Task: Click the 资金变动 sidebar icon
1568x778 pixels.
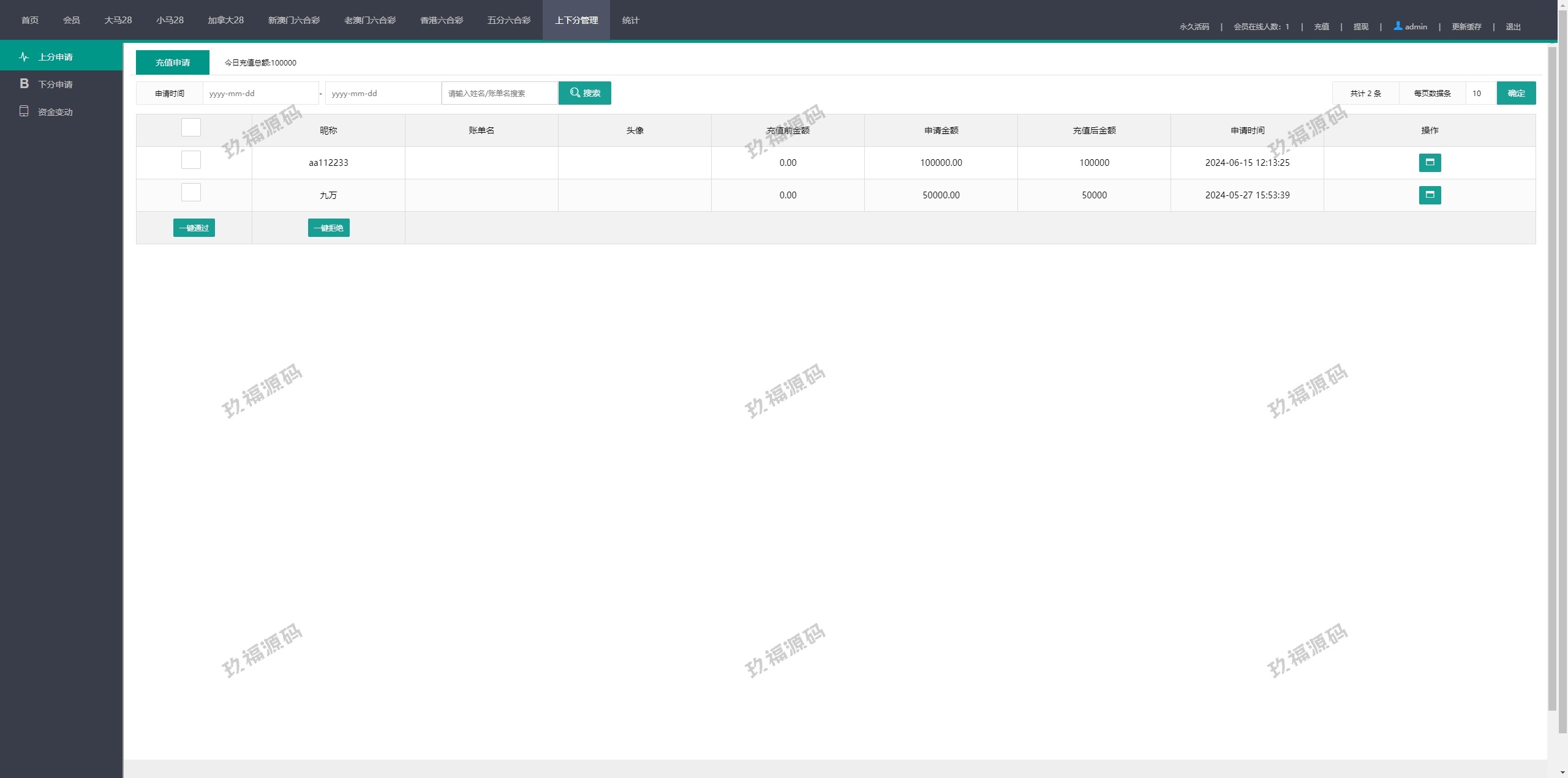Action: [x=24, y=111]
